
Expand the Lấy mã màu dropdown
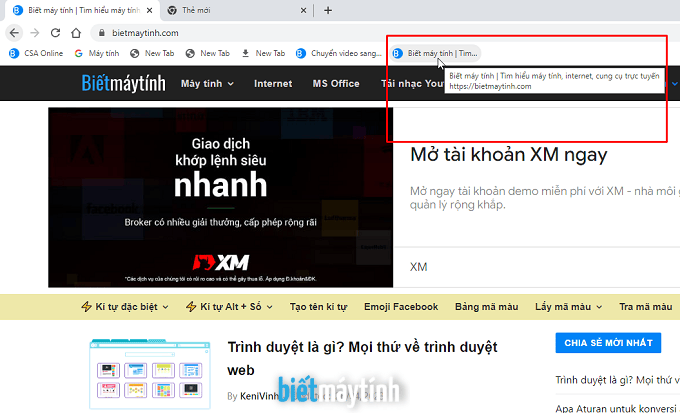(x=569, y=307)
